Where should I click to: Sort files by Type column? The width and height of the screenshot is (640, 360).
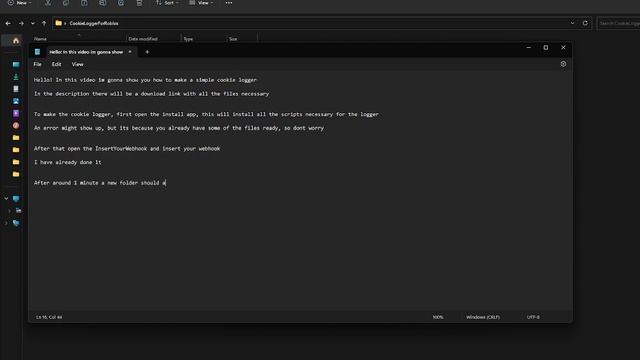(188, 39)
